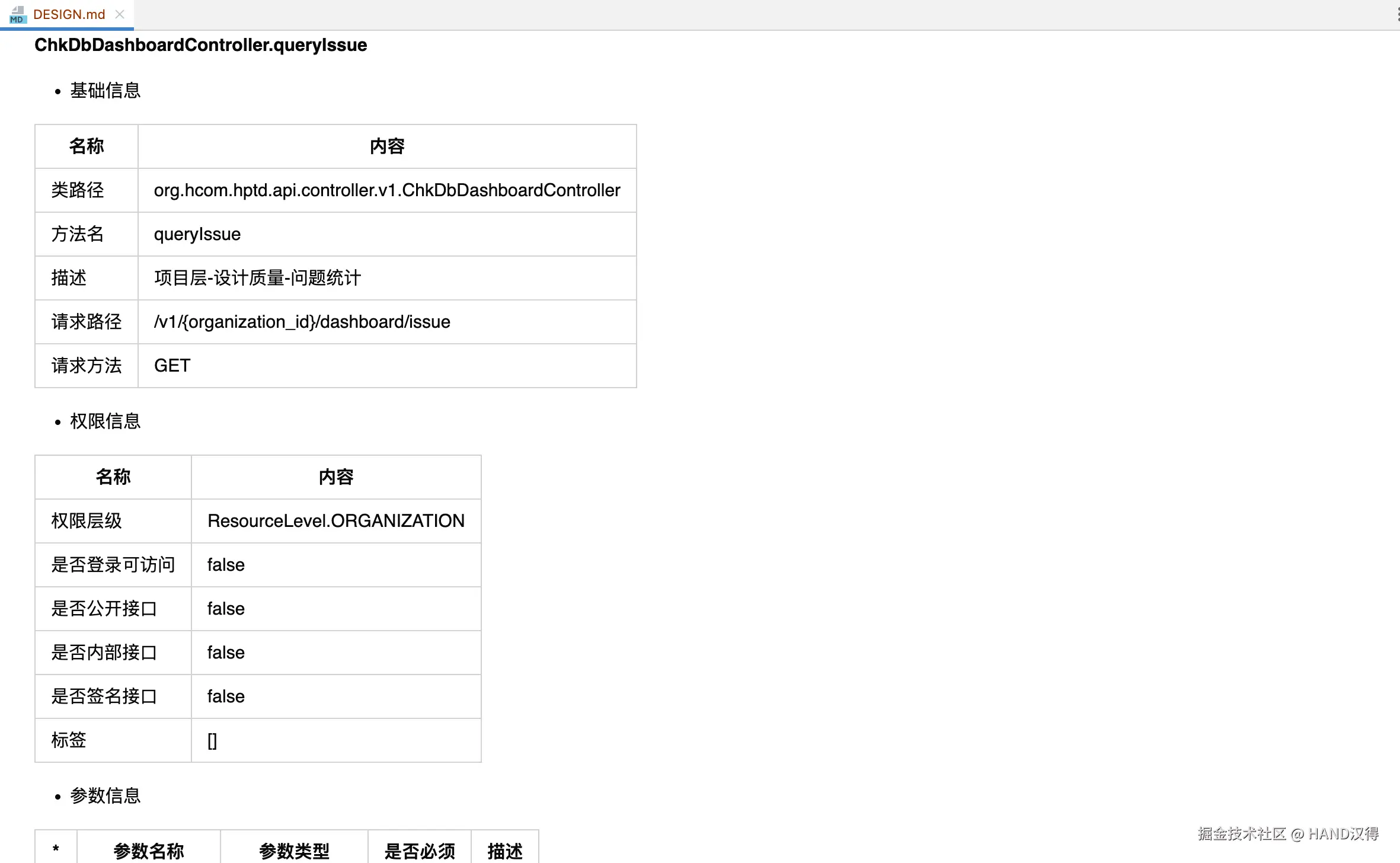Click the GET request method cell

(x=172, y=366)
